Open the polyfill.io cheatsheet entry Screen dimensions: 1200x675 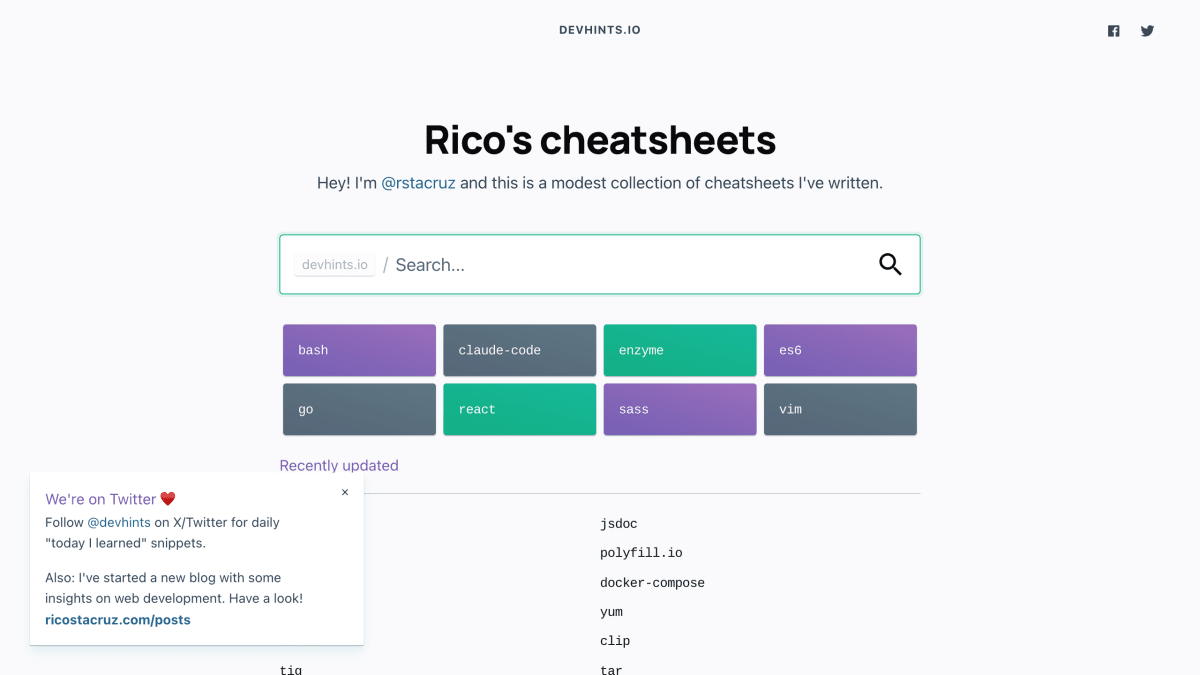[641, 553]
